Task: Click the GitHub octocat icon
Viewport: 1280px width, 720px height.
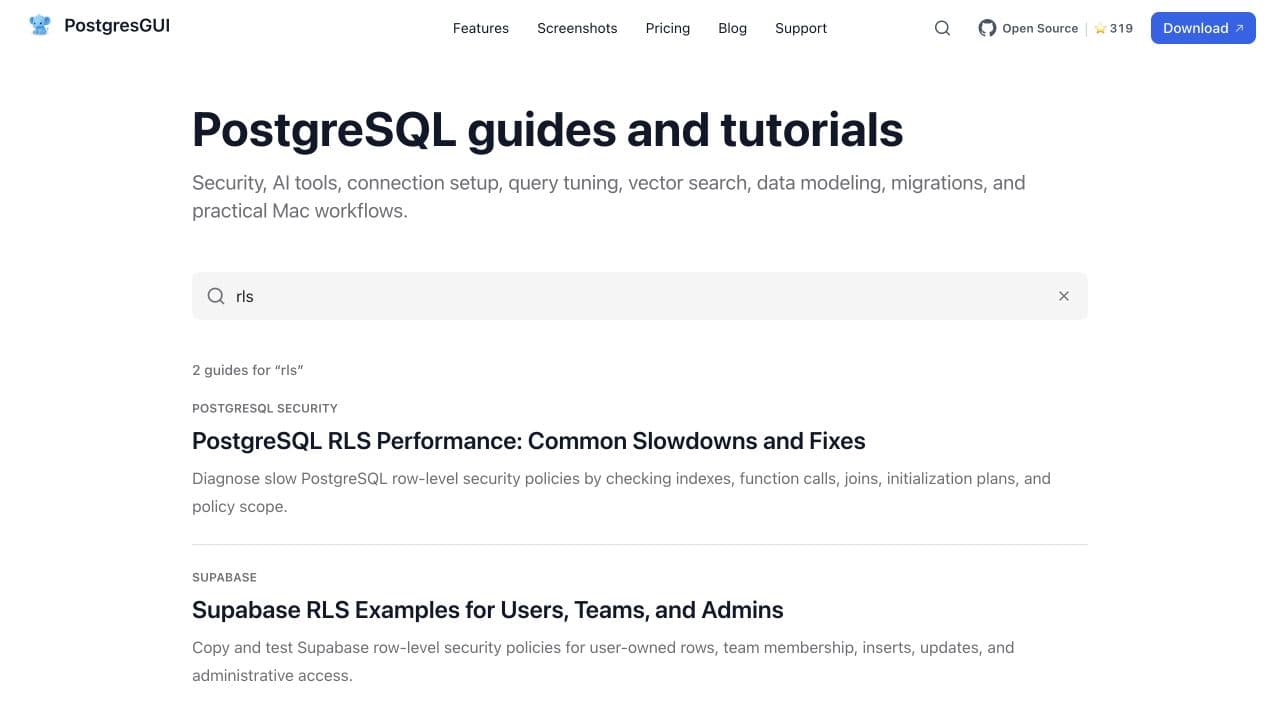Action: tap(987, 28)
